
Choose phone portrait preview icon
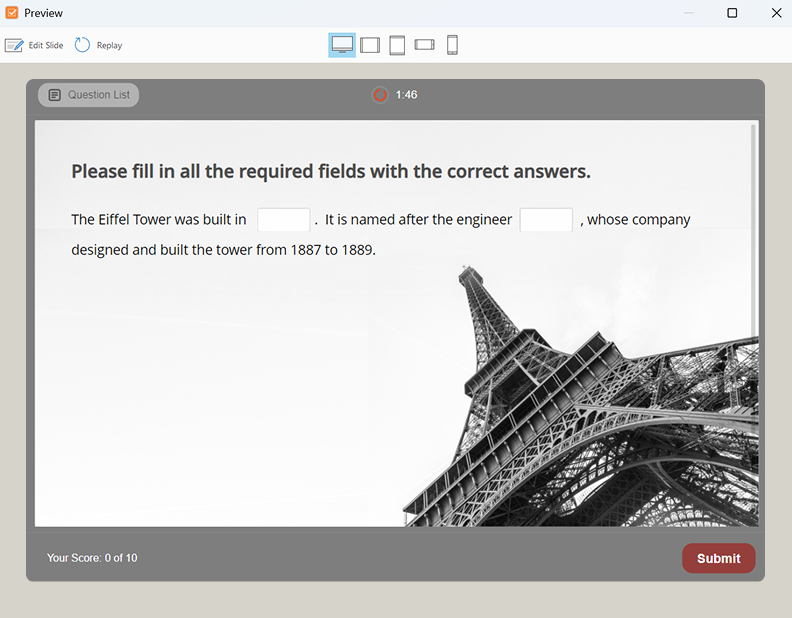452,45
